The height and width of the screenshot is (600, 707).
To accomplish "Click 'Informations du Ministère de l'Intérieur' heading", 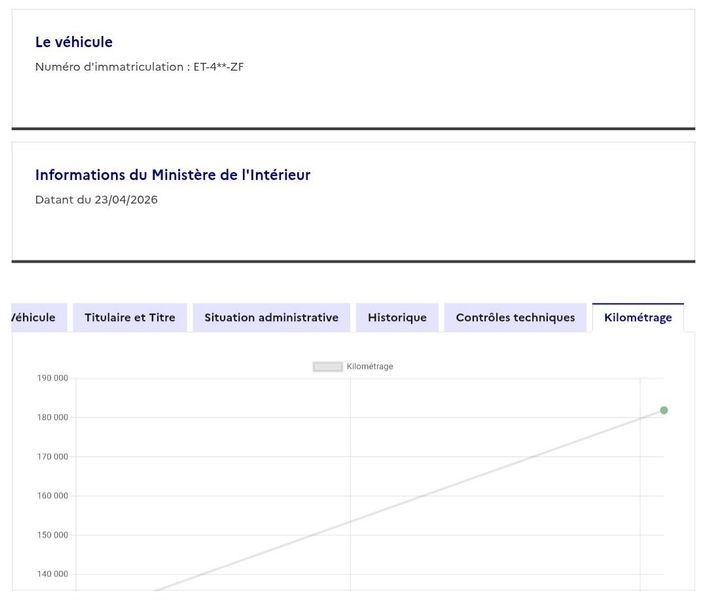I will pyautogui.click(x=173, y=175).
